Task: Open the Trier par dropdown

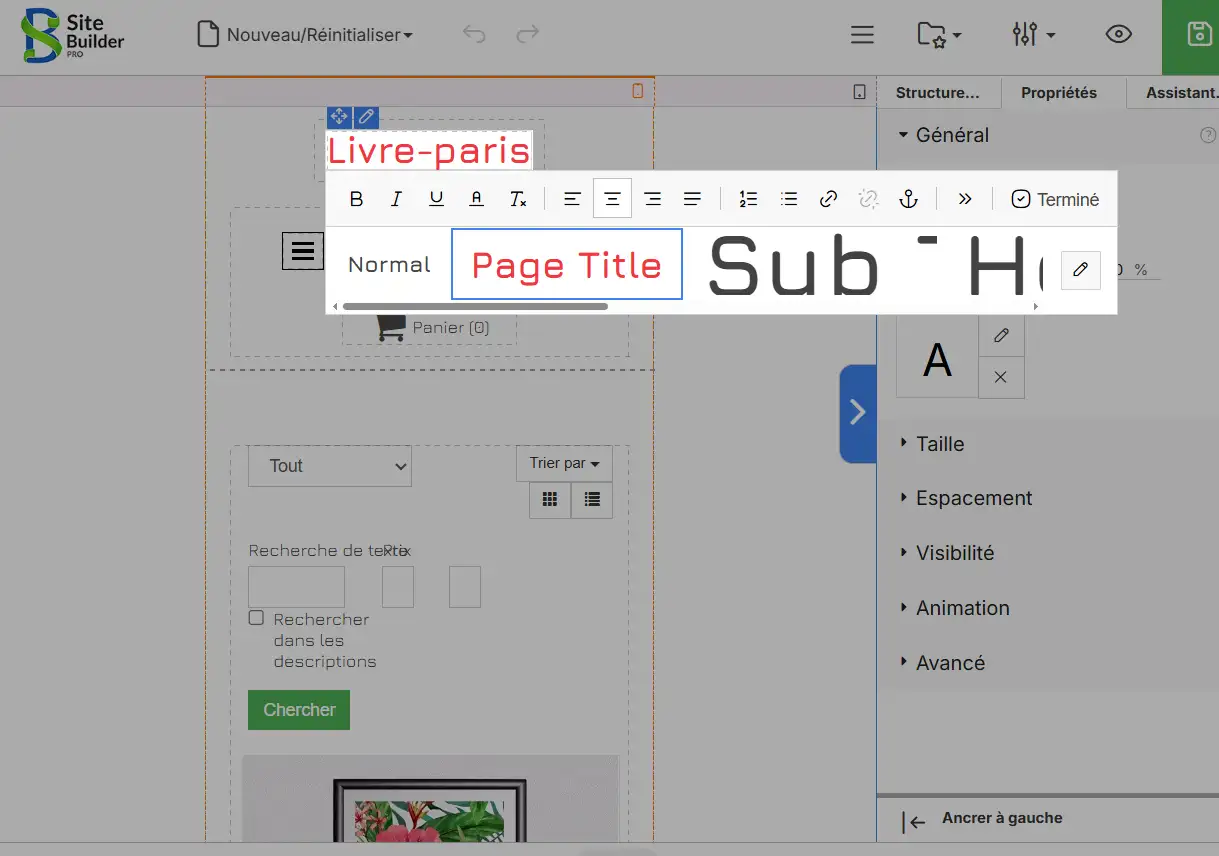Action: 565,463
